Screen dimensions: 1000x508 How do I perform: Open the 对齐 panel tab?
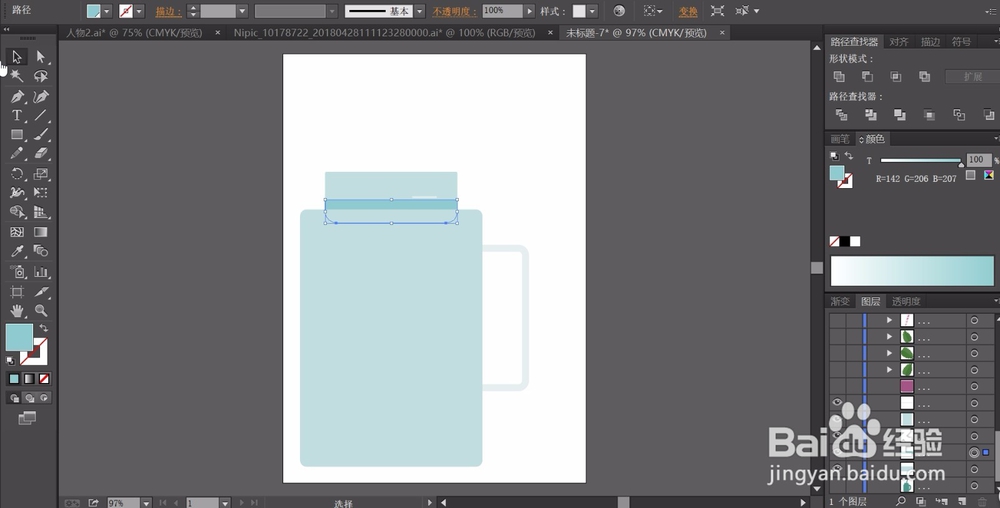coord(899,41)
